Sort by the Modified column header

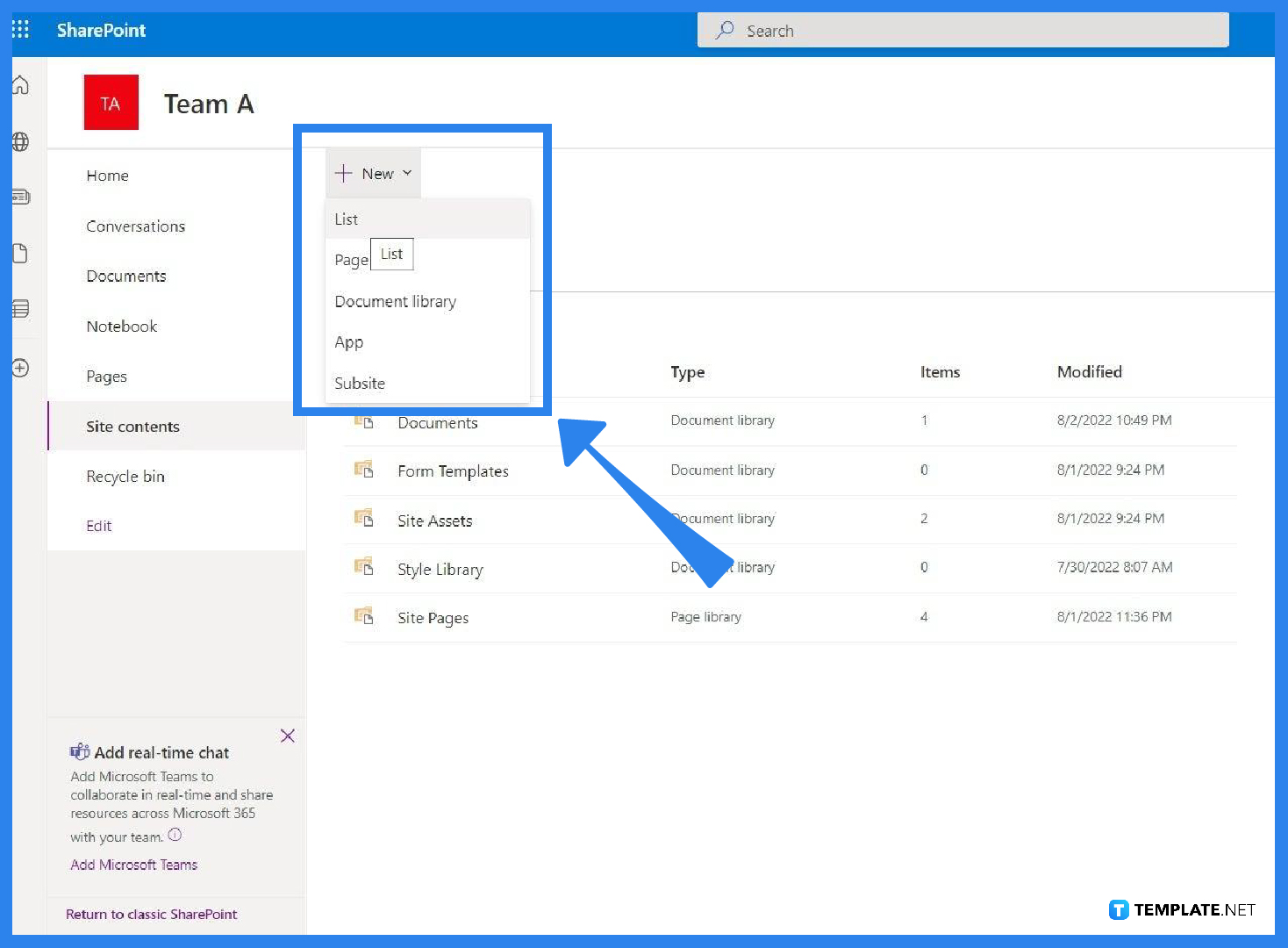1089,372
